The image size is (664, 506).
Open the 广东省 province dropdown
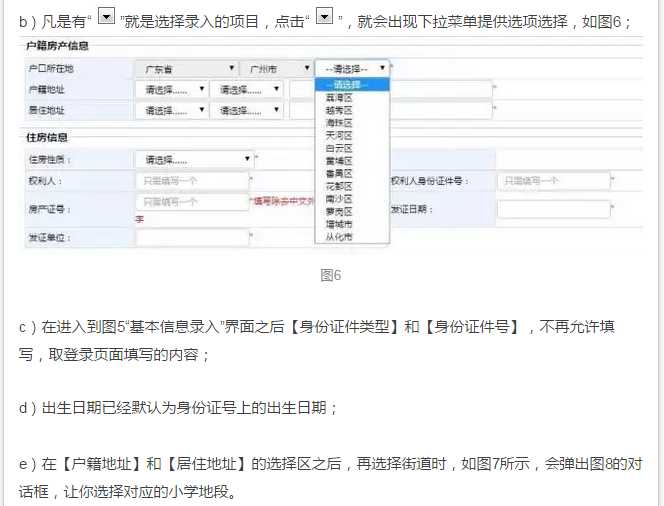point(185,68)
